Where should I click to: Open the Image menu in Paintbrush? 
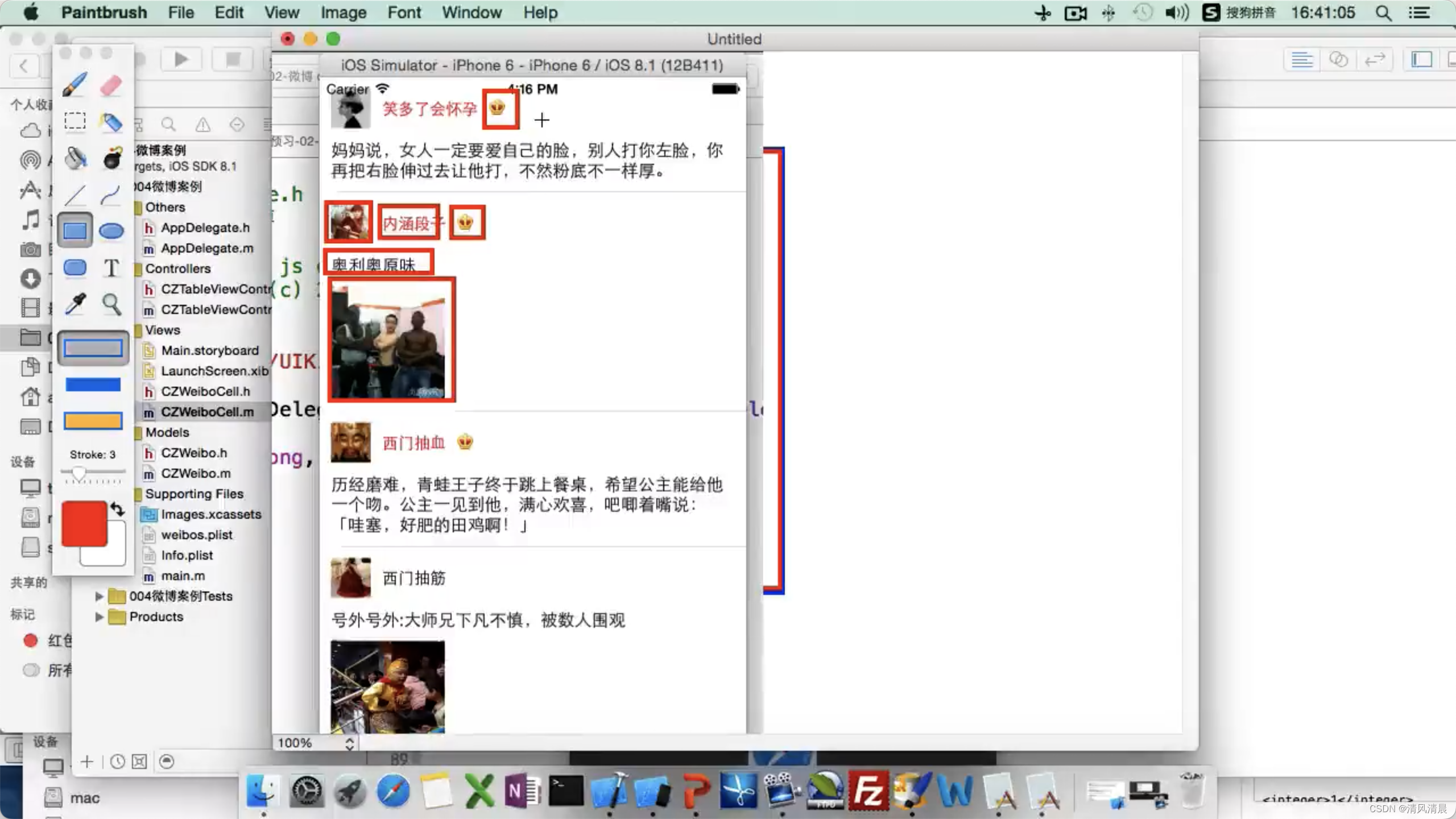343,12
